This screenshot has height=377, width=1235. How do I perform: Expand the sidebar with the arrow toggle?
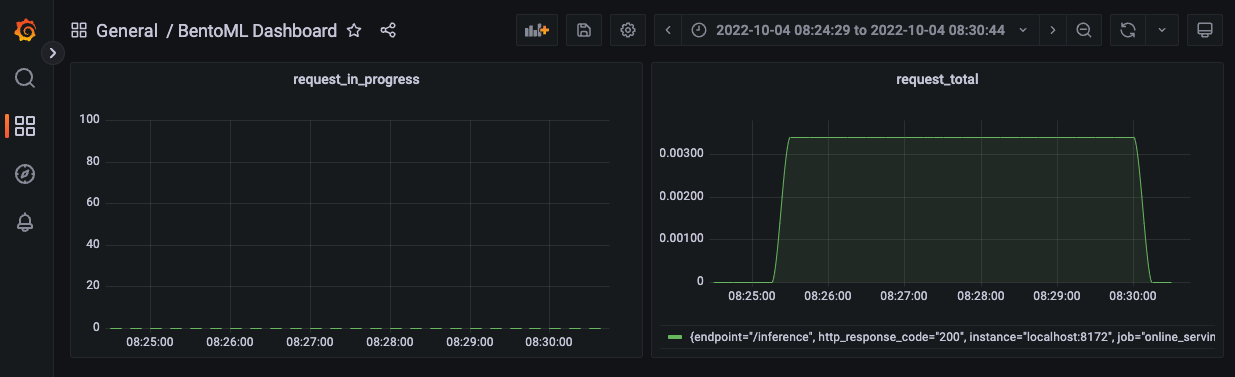click(x=53, y=53)
